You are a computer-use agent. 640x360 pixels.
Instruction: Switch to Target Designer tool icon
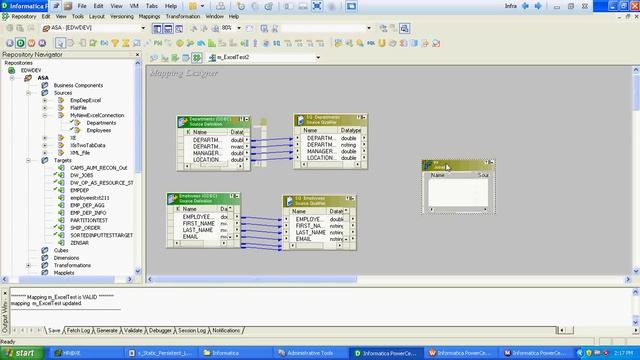164,58
